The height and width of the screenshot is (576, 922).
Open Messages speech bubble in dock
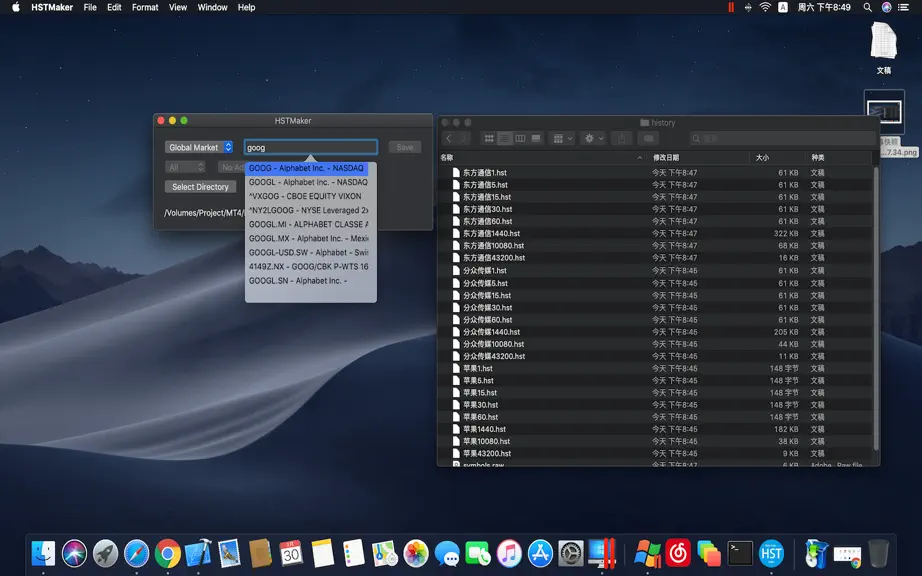[x=447, y=554]
